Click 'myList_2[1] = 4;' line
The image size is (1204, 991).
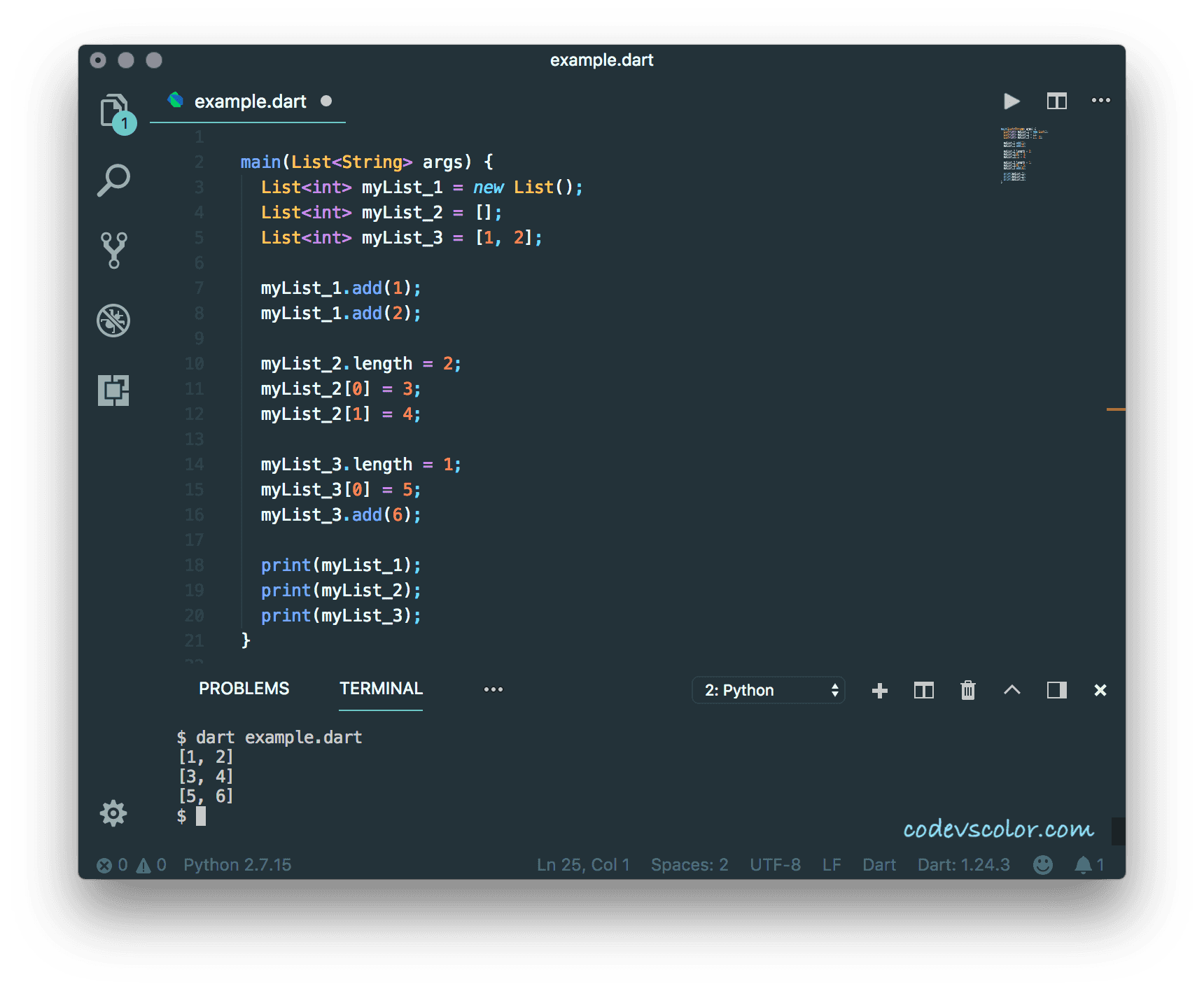341,414
